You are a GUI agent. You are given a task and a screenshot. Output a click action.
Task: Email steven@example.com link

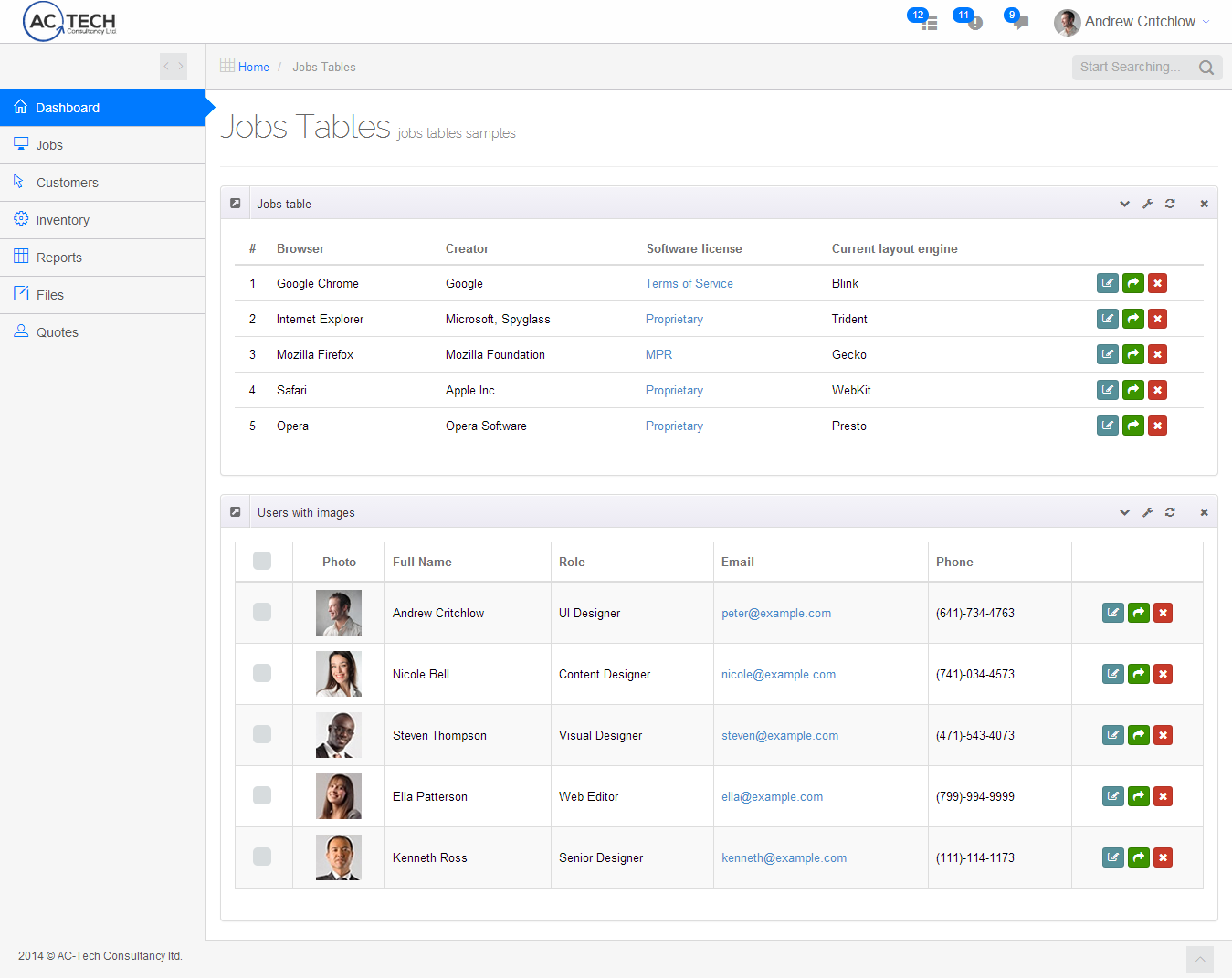tap(780, 735)
